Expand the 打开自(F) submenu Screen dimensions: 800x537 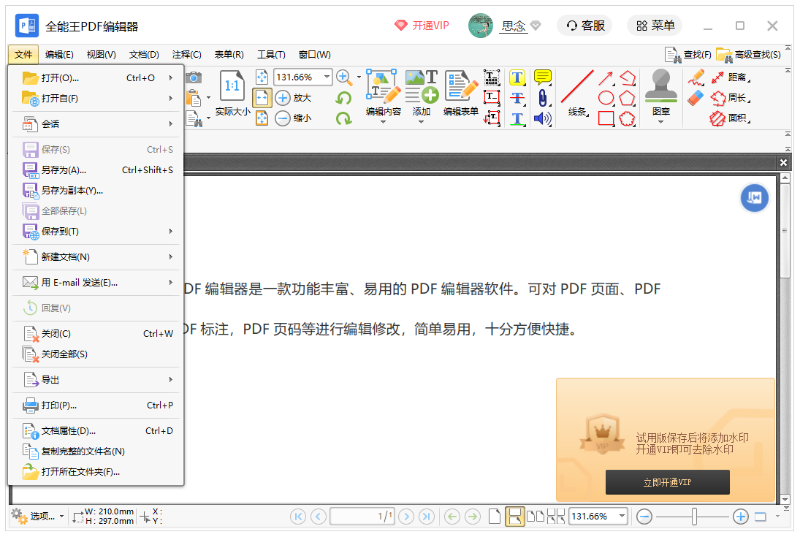pyautogui.click(x=96, y=98)
